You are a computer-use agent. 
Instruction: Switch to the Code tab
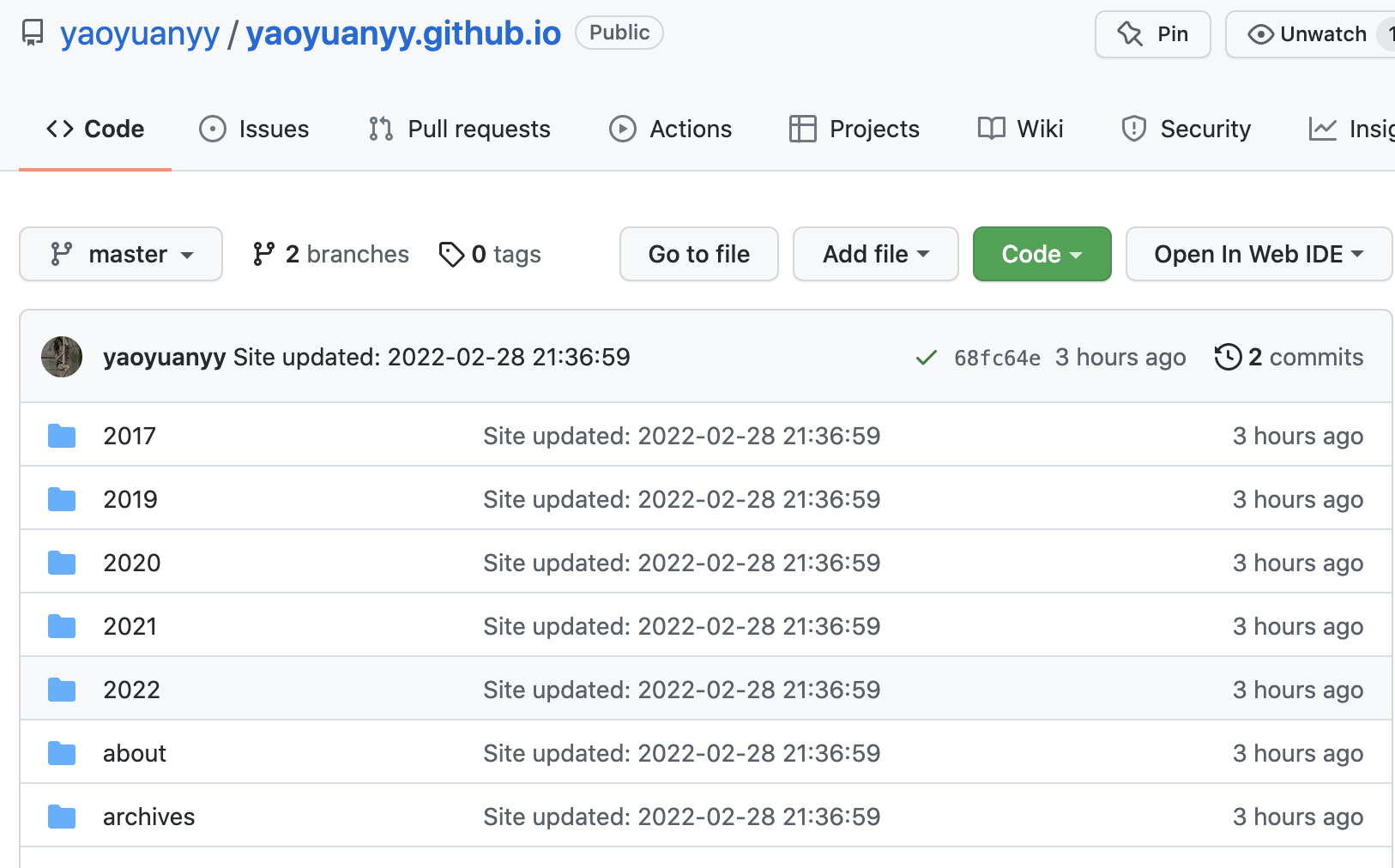(95, 129)
